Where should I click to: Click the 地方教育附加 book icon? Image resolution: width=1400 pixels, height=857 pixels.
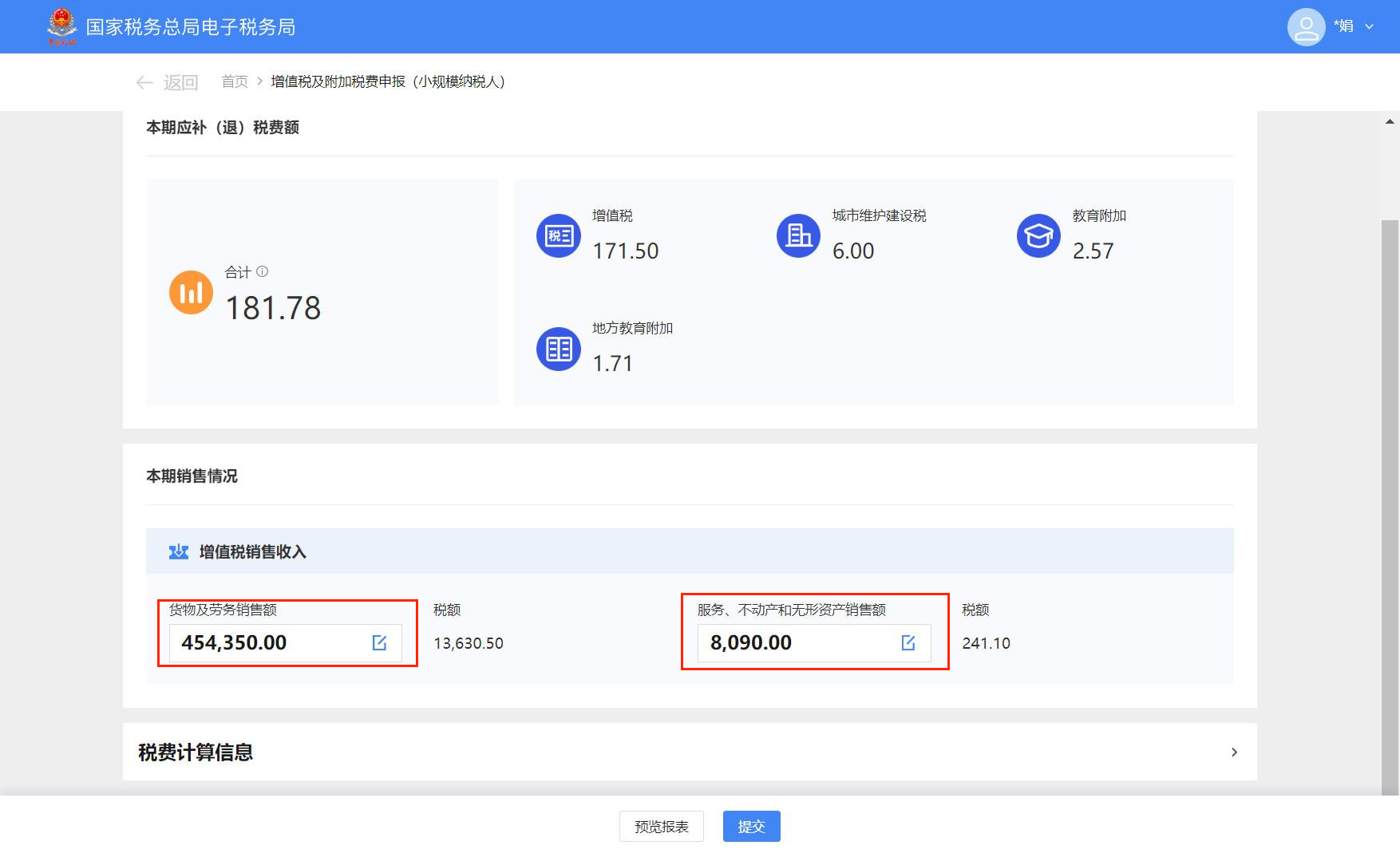click(559, 349)
